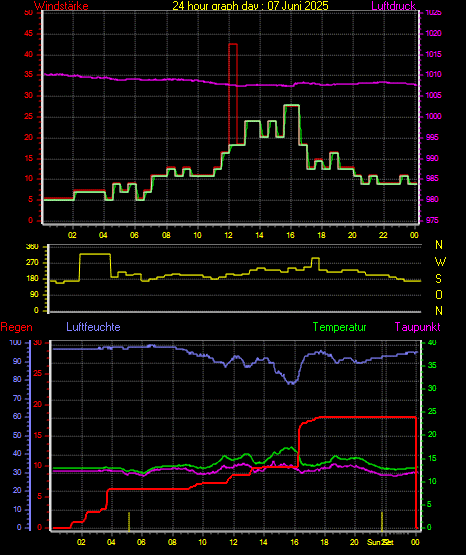This screenshot has width=466, height=555.
Task: Click the magenta Taupunkt label
Action: 417,327
